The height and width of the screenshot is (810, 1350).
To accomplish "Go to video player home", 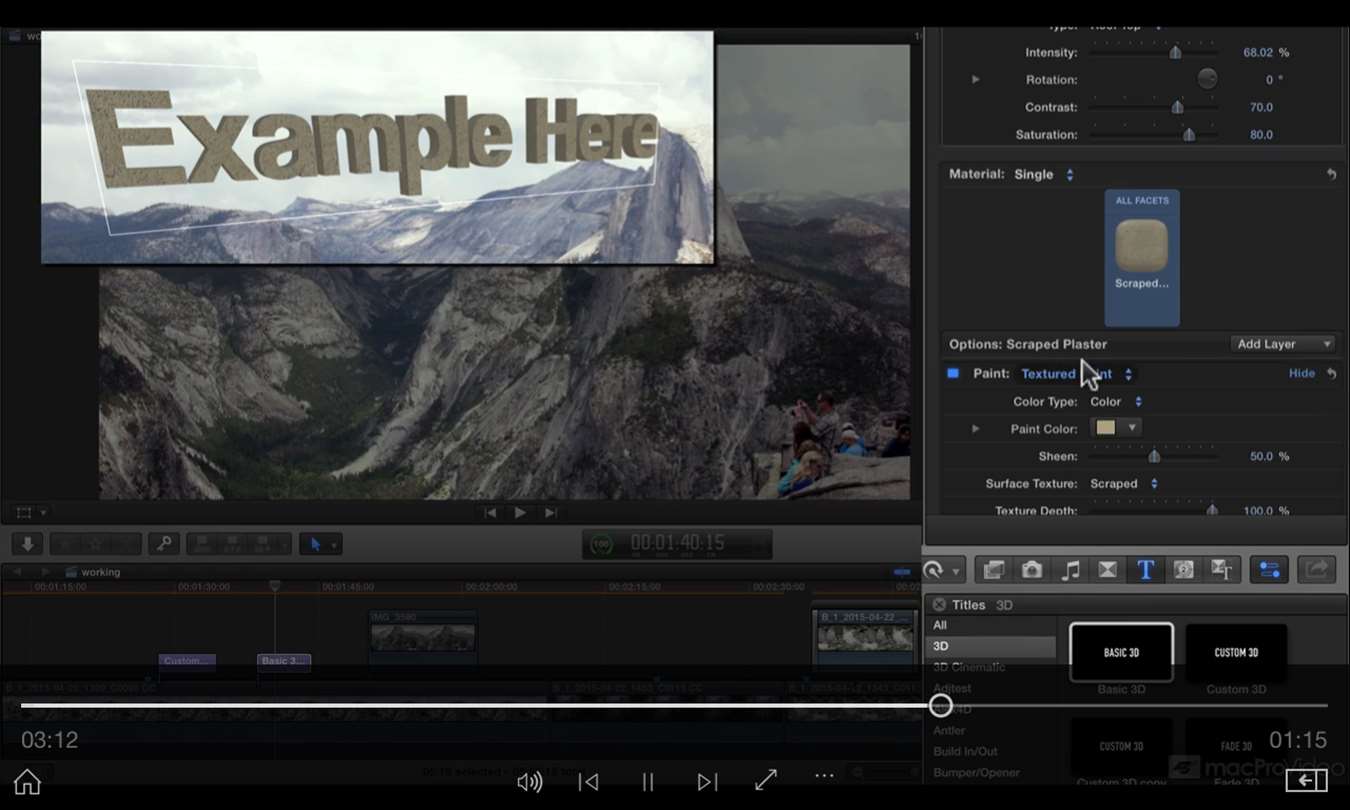I will tap(27, 782).
